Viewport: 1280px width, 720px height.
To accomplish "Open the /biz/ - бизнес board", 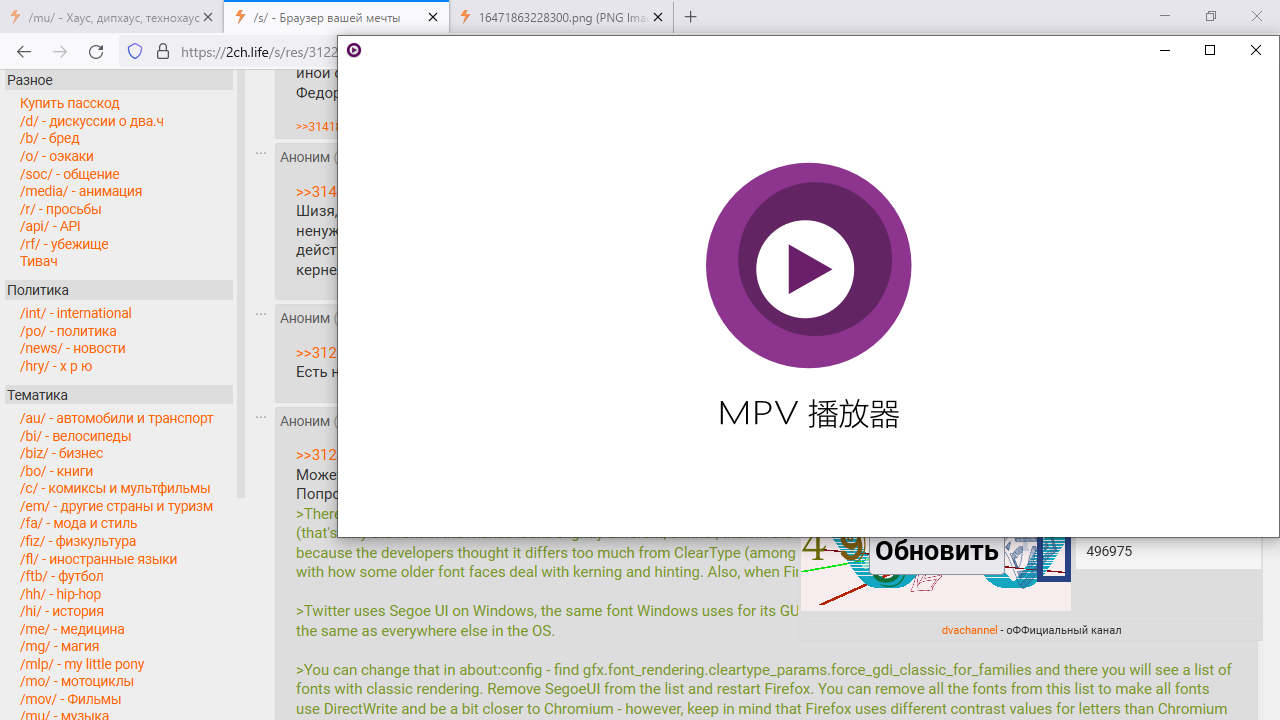I will pyautogui.click(x=62, y=453).
